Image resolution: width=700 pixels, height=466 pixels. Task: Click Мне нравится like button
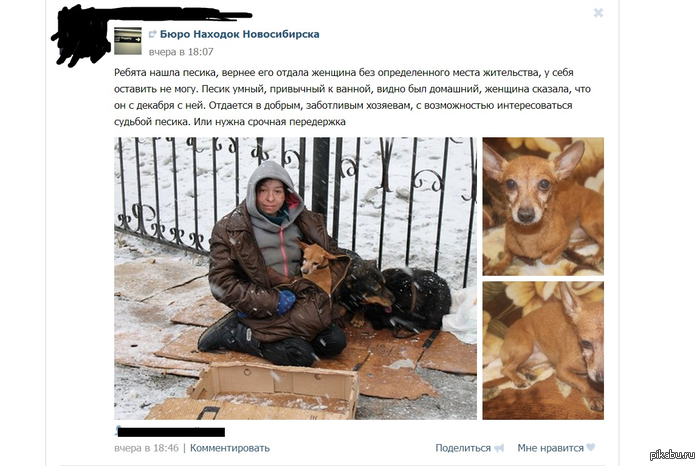pos(550,448)
